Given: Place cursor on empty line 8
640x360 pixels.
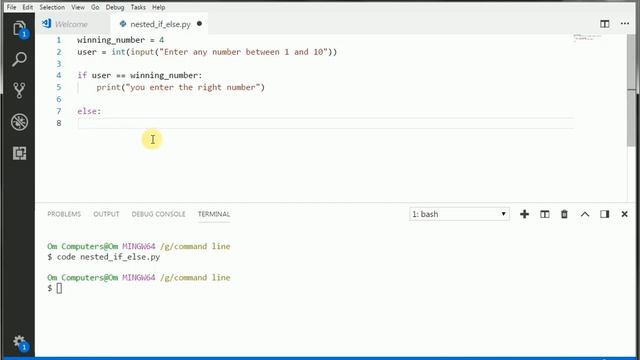Looking at the screenshot, I should (x=325, y=123).
